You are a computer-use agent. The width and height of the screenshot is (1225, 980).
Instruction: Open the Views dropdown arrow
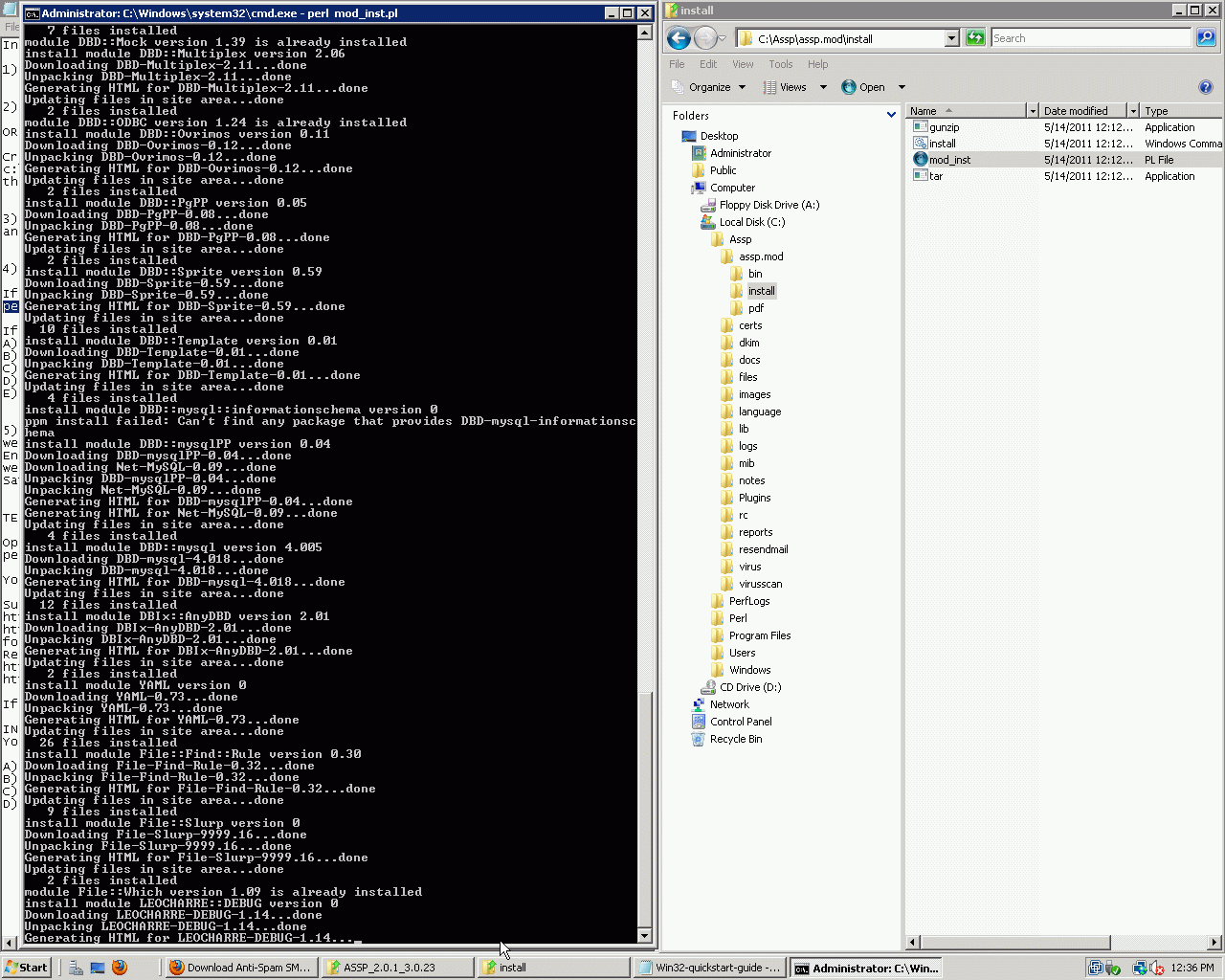(x=823, y=87)
